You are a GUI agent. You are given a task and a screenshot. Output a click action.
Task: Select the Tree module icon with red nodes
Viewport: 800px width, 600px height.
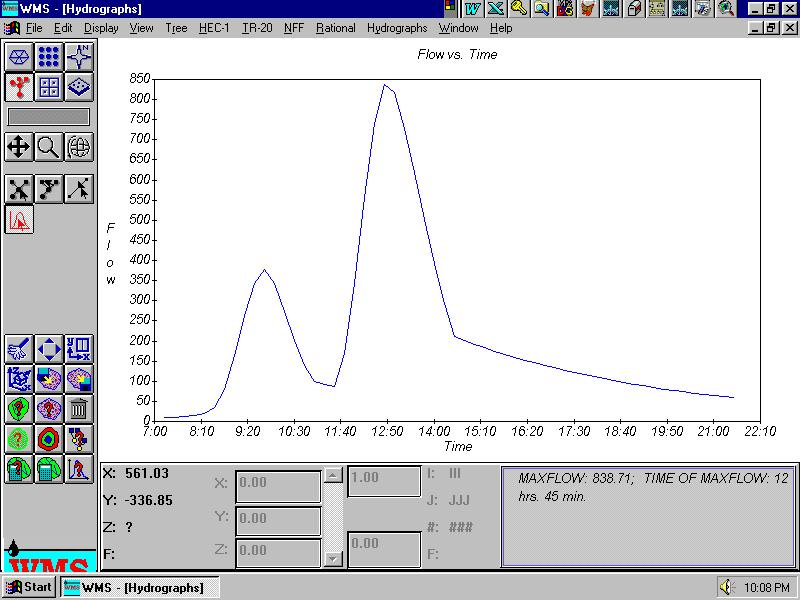[x=19, y=87]
